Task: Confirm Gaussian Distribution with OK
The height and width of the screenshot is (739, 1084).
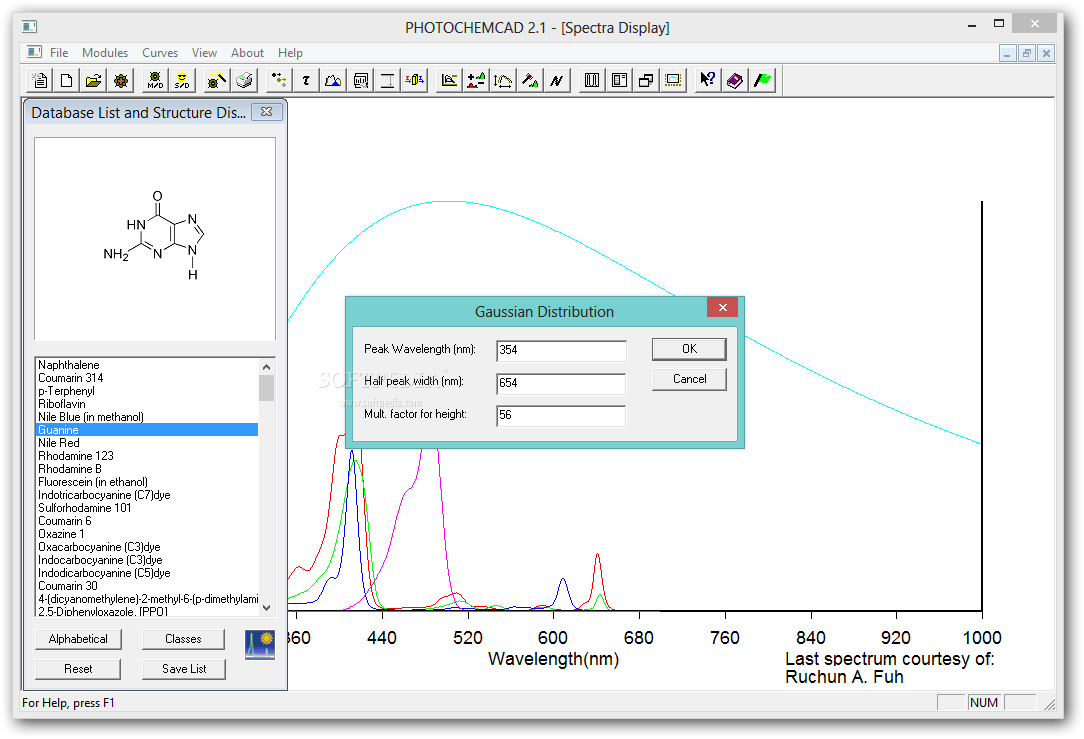Action: point(689,349)
